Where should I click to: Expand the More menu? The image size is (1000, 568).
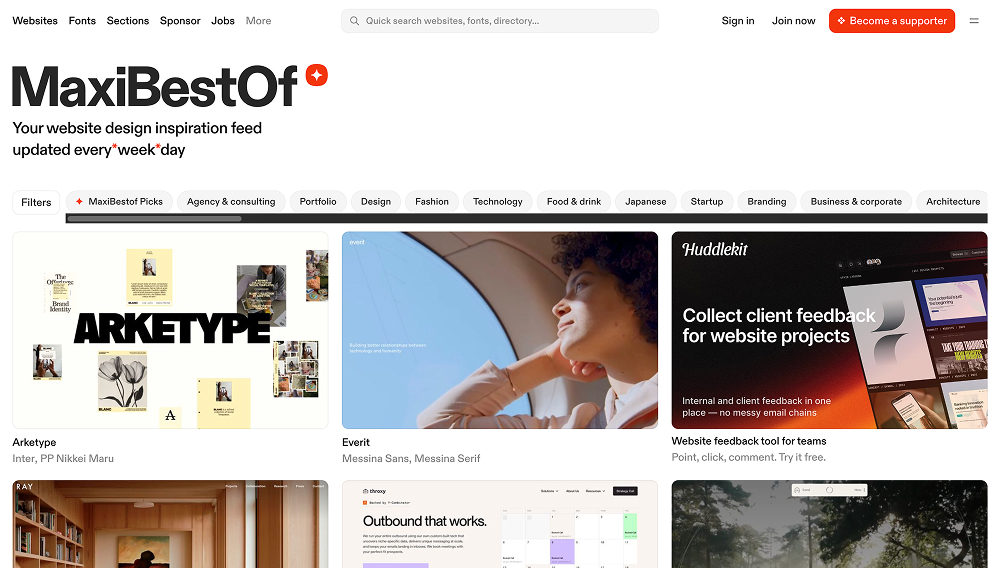[x=258, y=20]
